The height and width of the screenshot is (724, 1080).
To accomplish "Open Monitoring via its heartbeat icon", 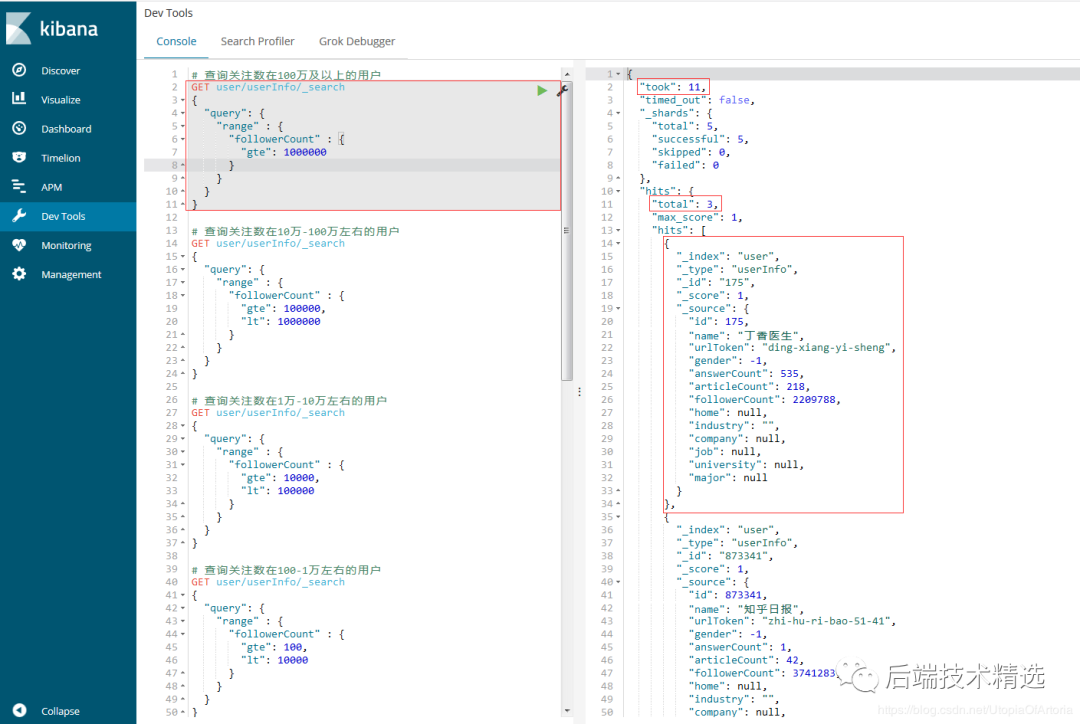I will tap(19, 245).
